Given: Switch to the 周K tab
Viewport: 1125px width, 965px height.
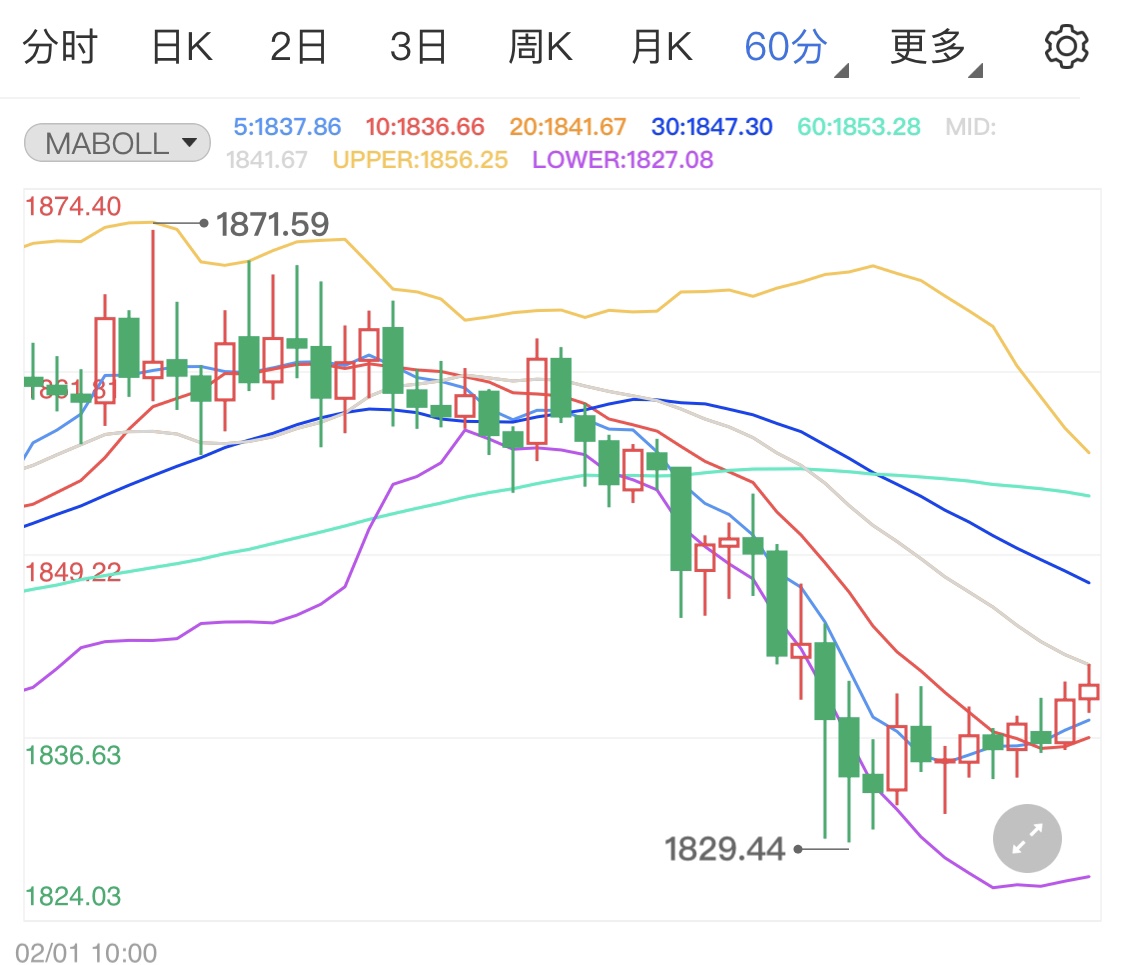Looking at the screenshot, I should tap(540, 47).
